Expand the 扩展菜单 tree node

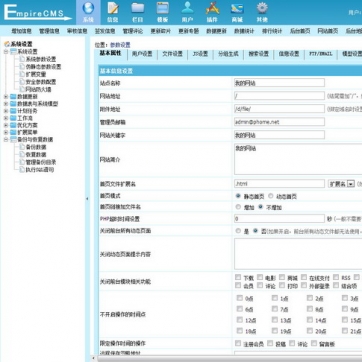6,132
